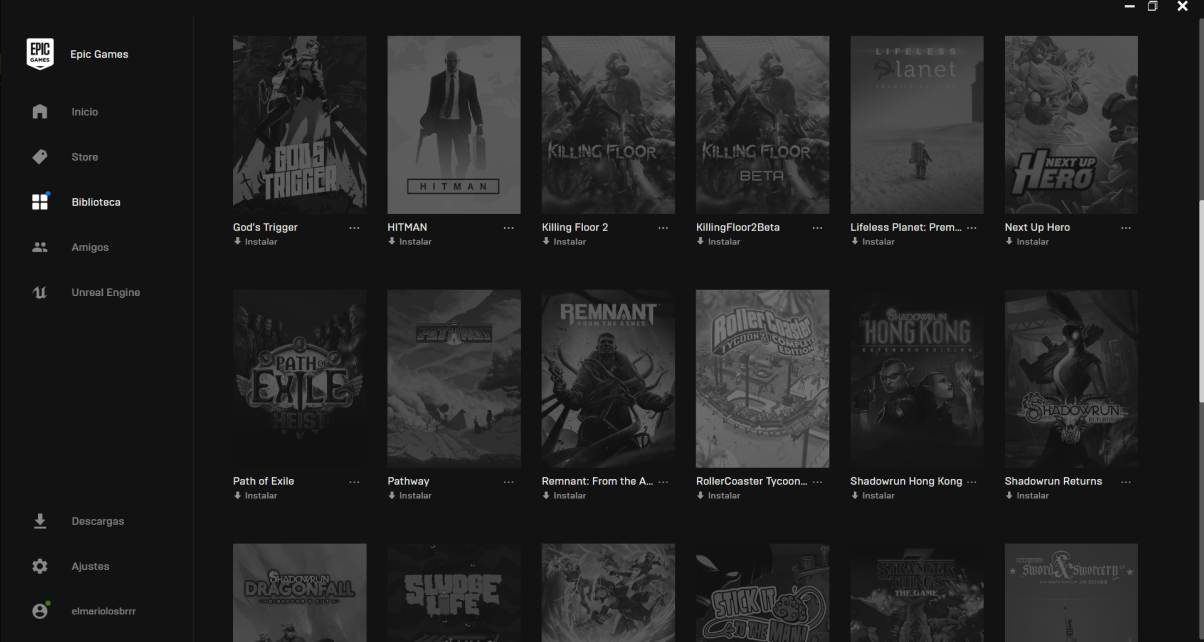
Task: Select the Biblioteca grid icon
Action: point(40,202)
